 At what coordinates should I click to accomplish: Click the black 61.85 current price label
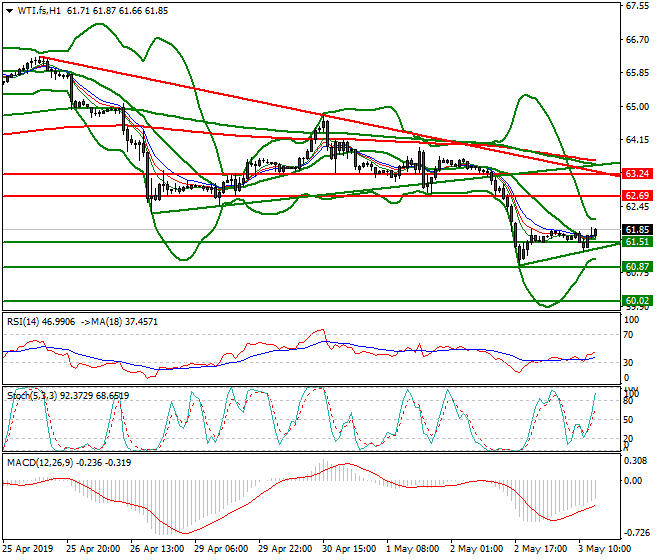[637, 230]
